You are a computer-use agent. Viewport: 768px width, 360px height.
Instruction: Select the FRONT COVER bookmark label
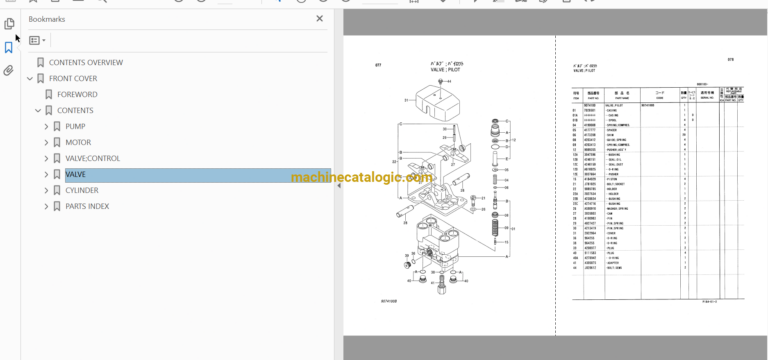(x=73, y=78)
